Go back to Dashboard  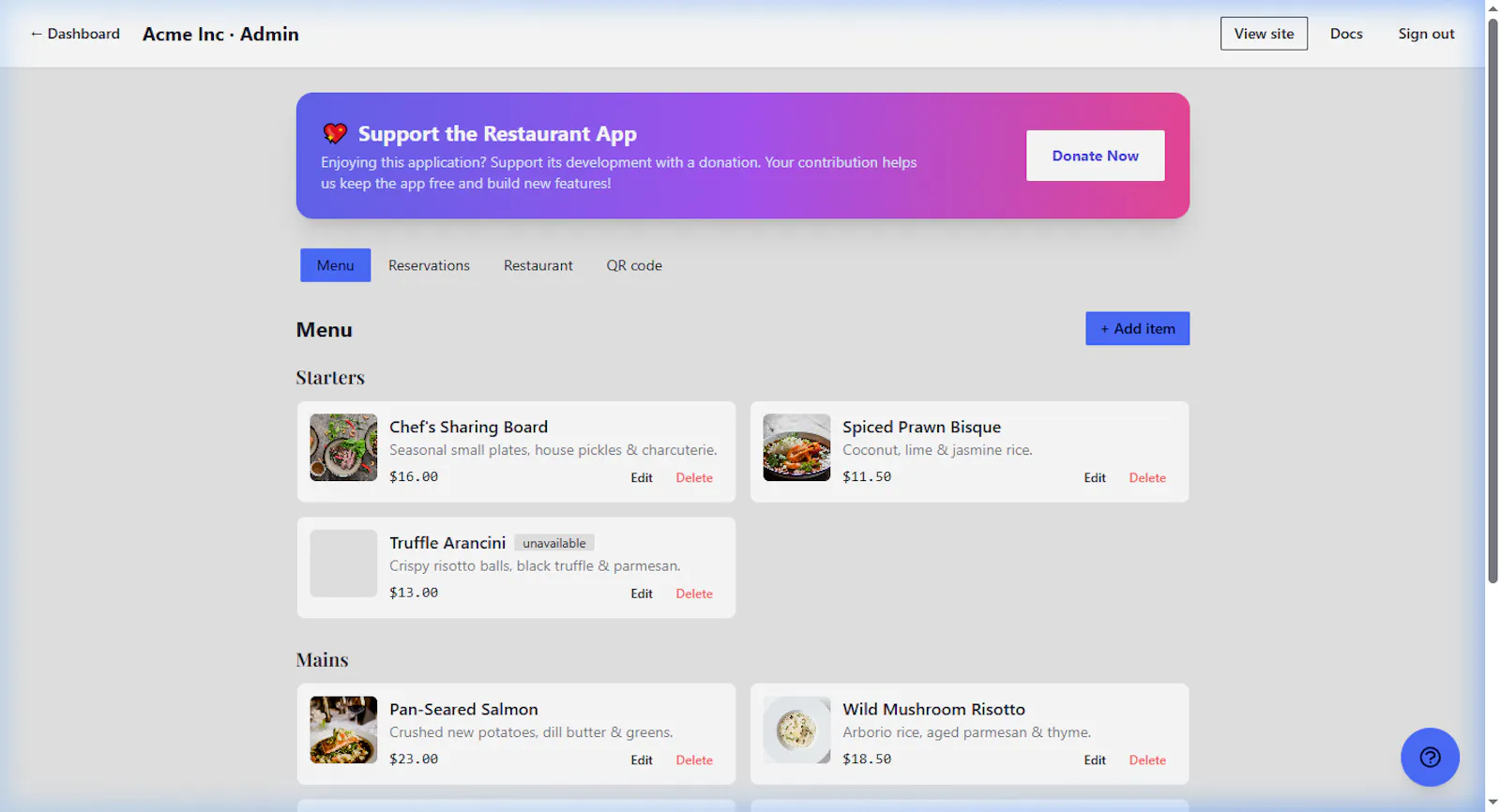tap(75, 34)
